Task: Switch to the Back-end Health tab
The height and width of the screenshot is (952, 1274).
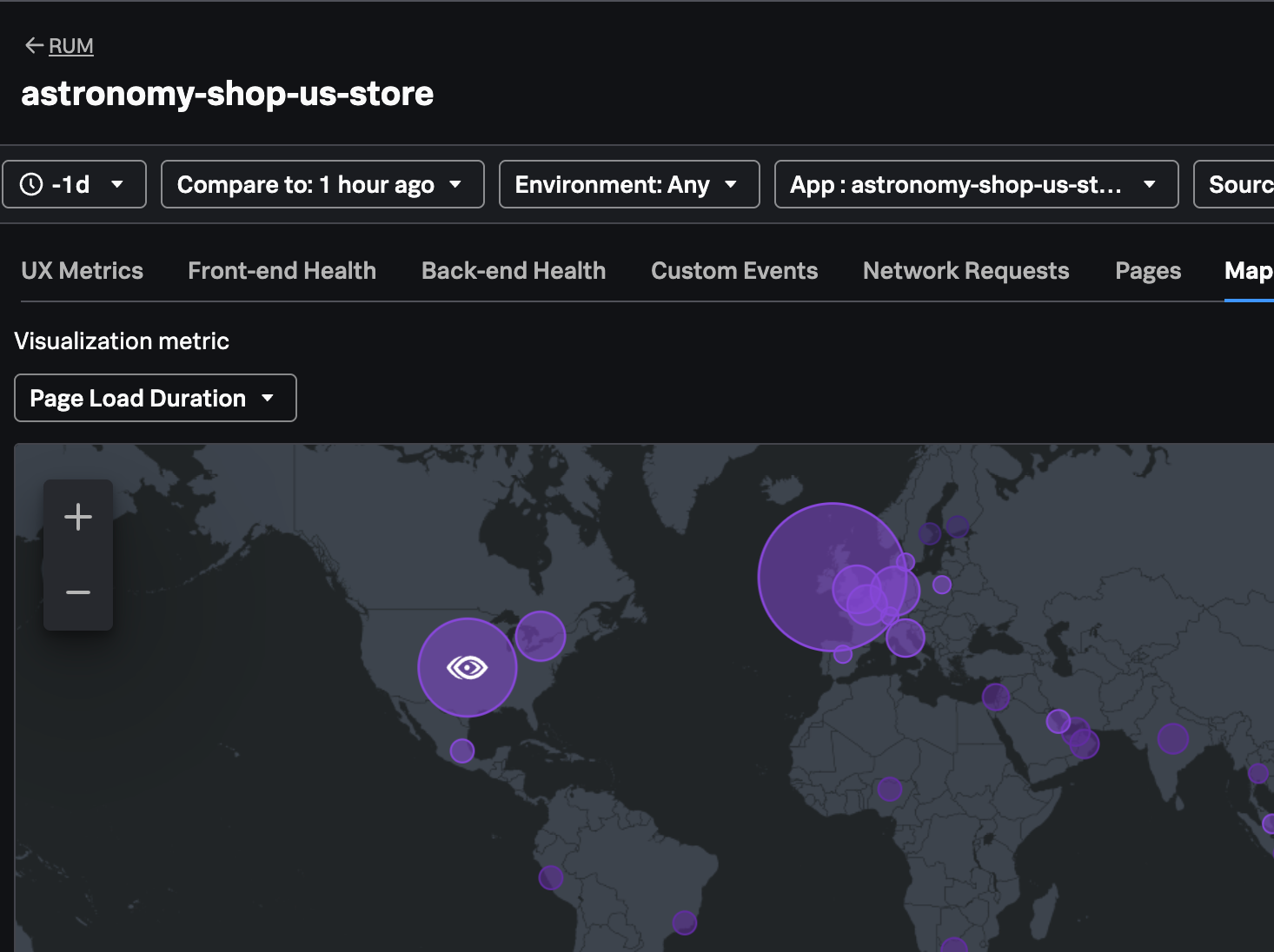Action: pyautogui.click(x=513, y=270)
